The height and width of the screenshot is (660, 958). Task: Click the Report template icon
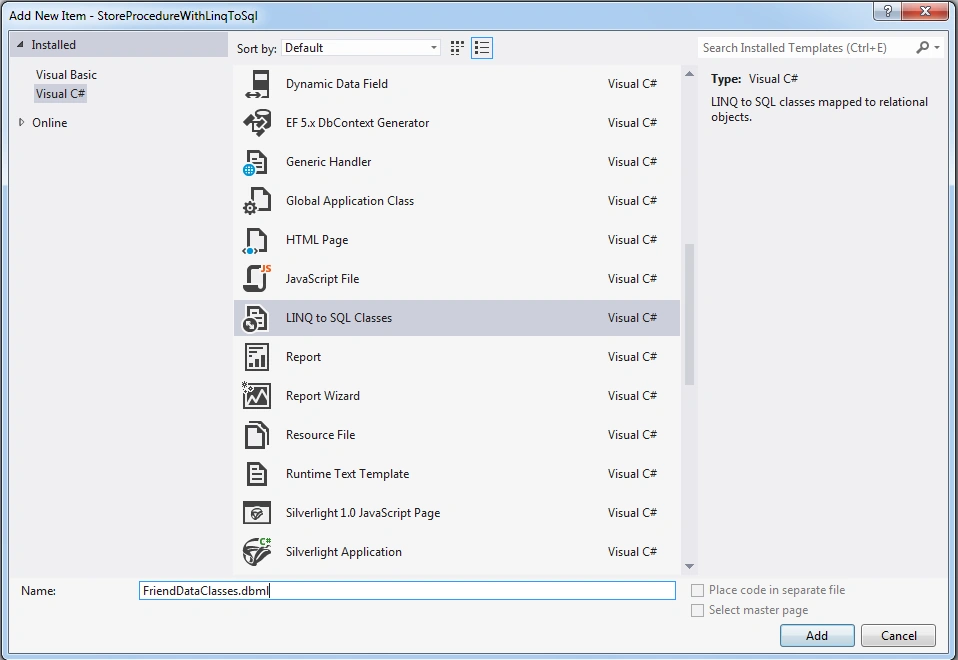click(257, 357)
